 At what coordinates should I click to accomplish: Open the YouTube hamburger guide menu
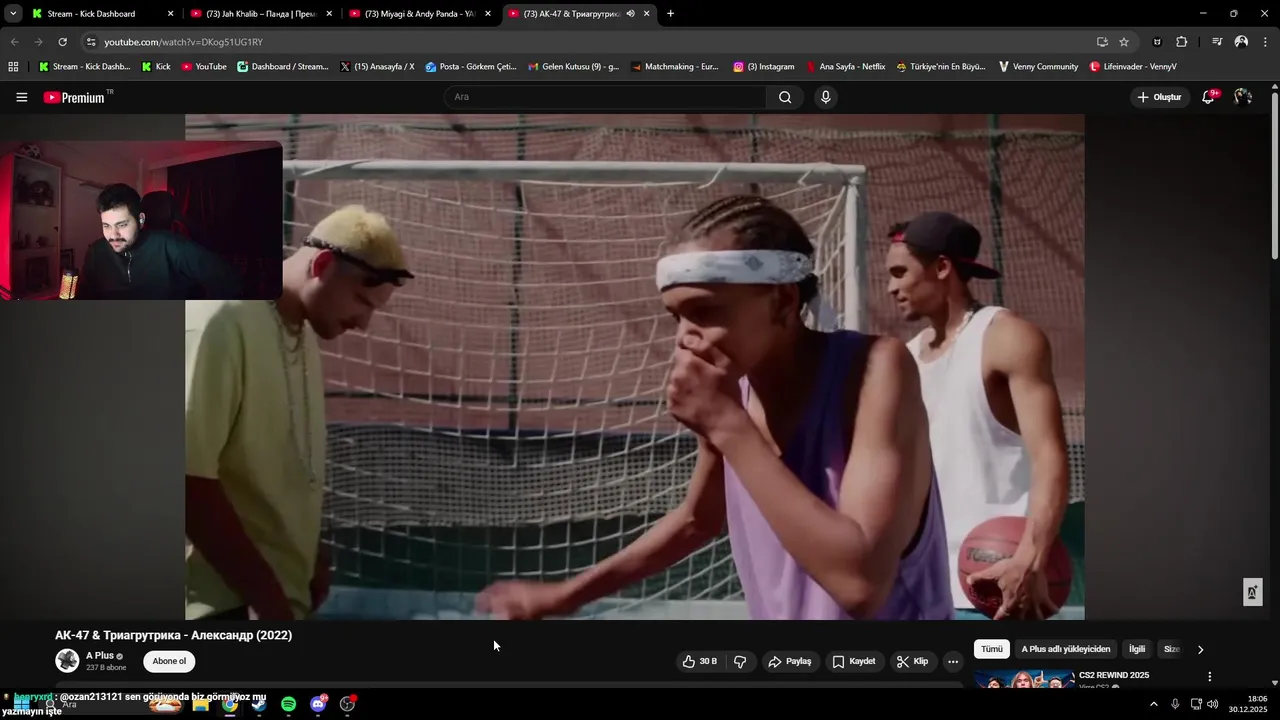click(21, 97)
